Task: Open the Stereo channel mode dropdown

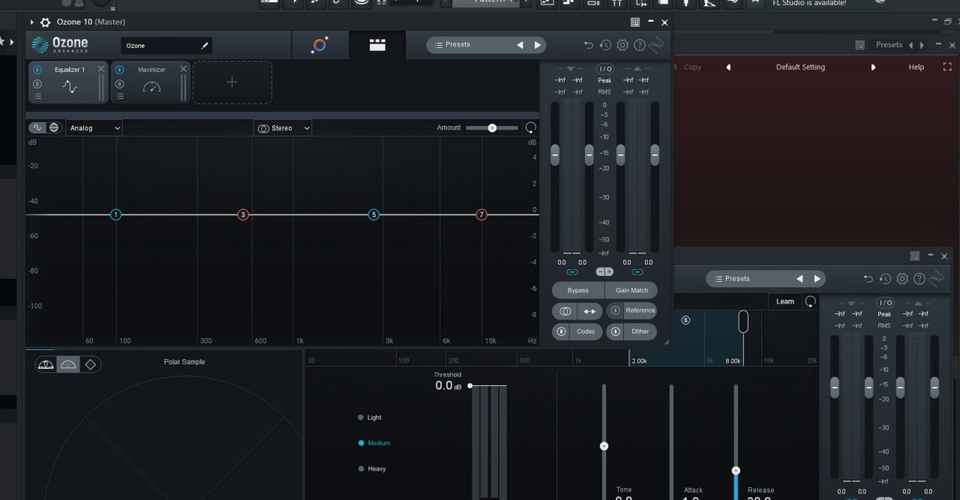Action: click(283, 128)
